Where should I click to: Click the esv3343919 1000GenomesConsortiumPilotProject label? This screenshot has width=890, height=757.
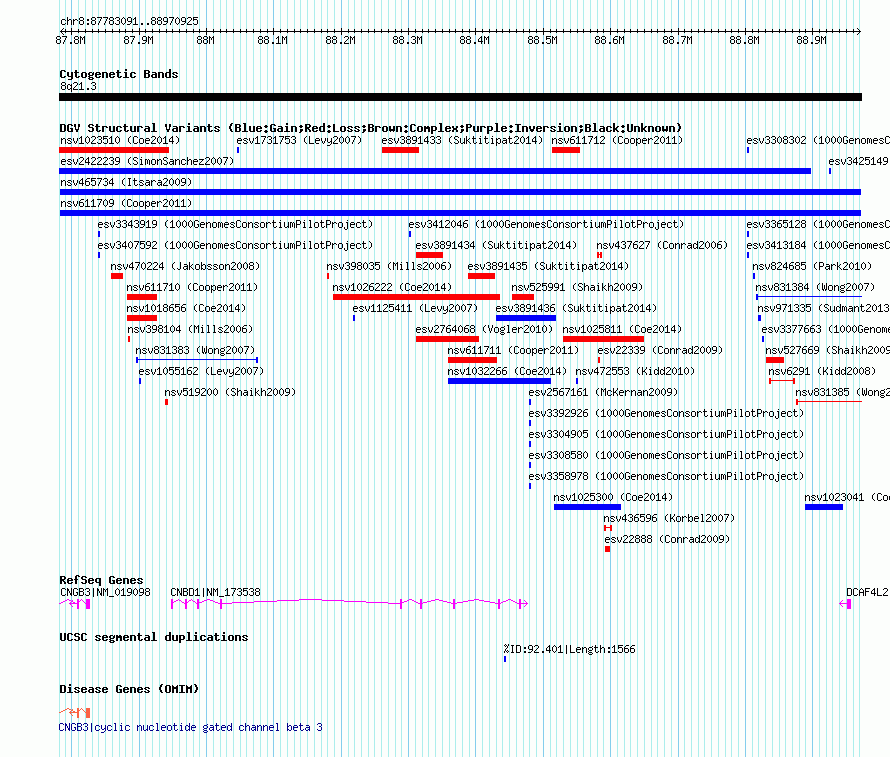click(x=236, y=224)
